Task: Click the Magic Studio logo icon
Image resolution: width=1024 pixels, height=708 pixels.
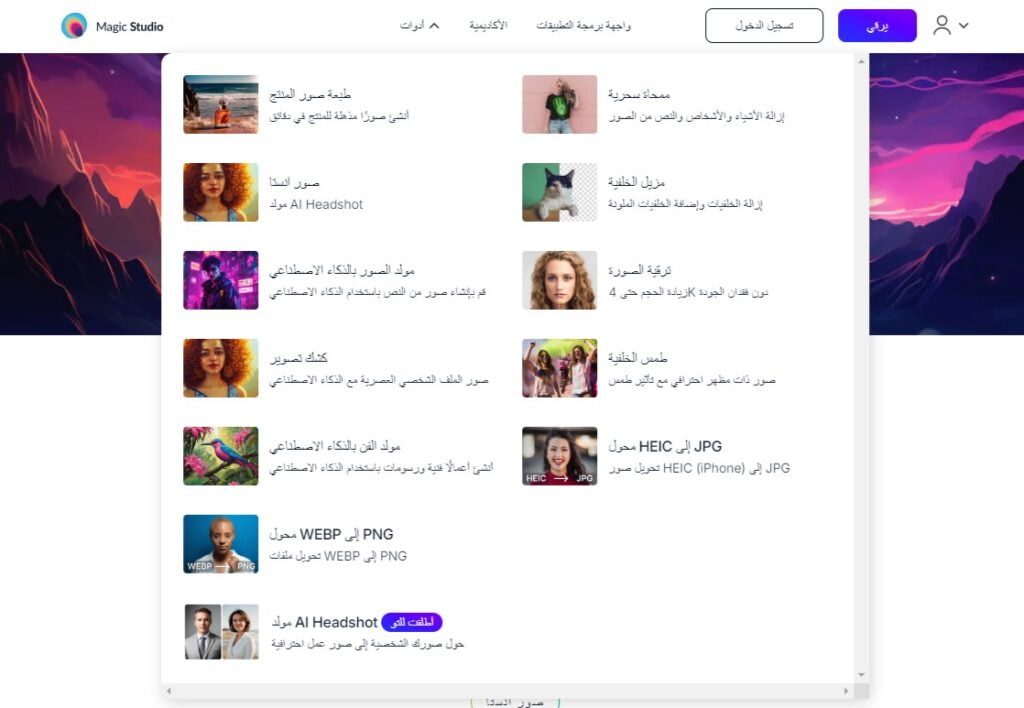Action: point(74,26)
